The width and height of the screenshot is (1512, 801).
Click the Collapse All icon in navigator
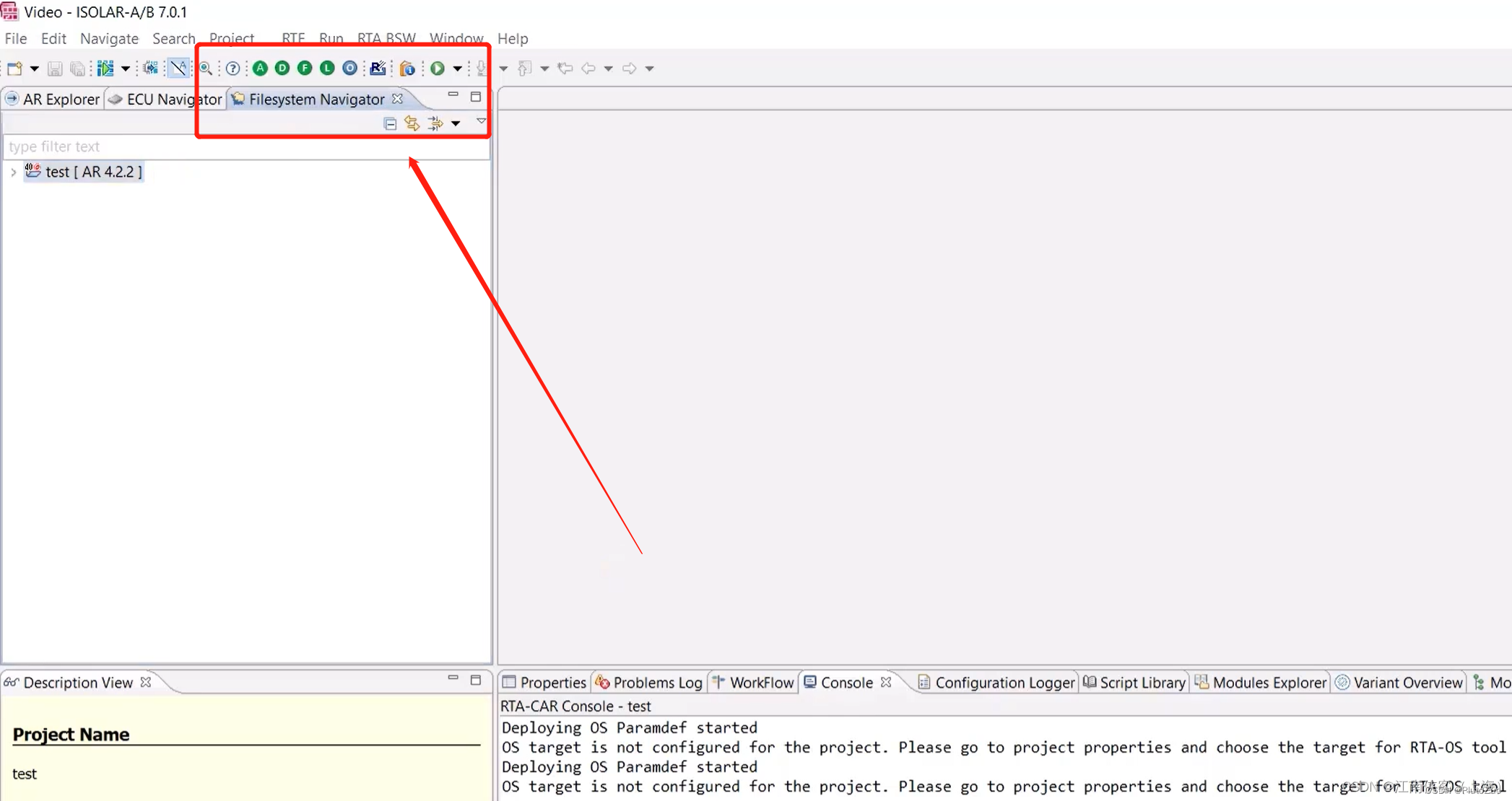pos(390,123)
